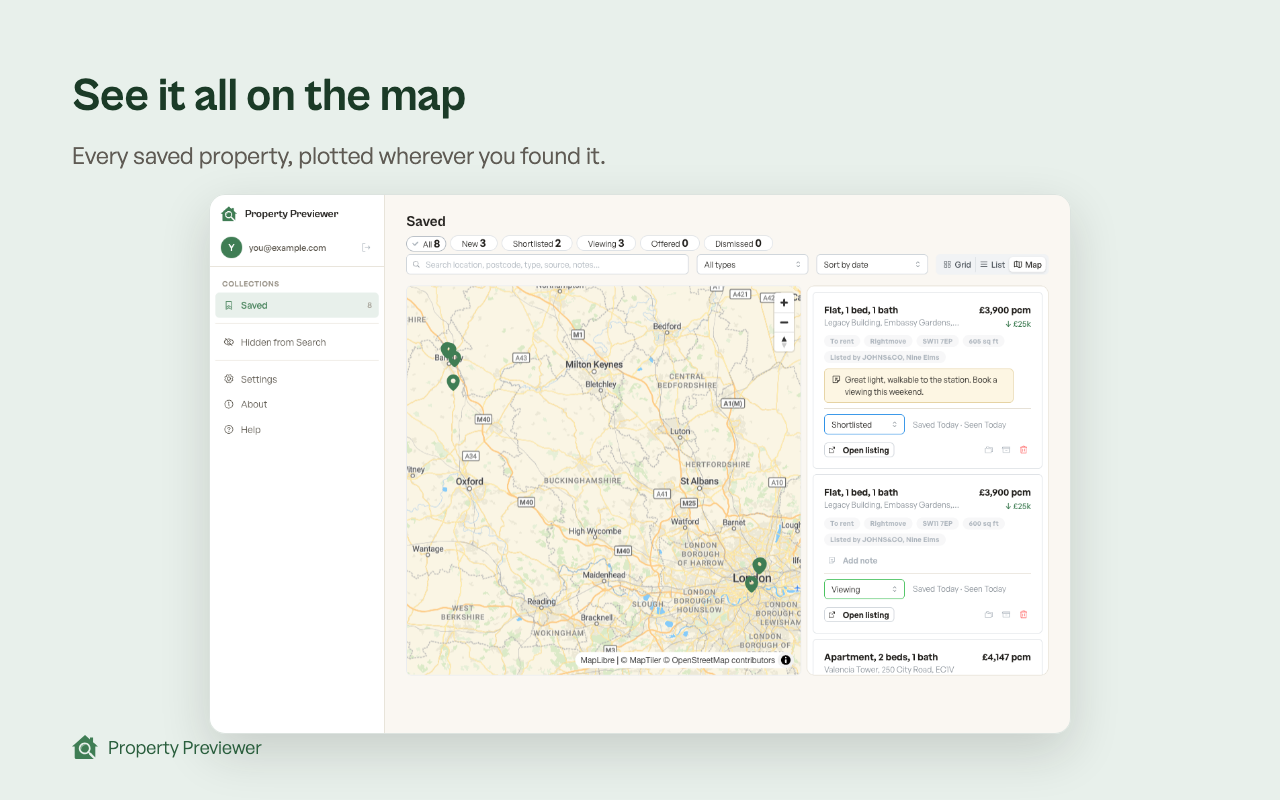Open Settings text in sidebar
The width and height of the screenshot is (1280, 800).
click(x=259, y=379)
